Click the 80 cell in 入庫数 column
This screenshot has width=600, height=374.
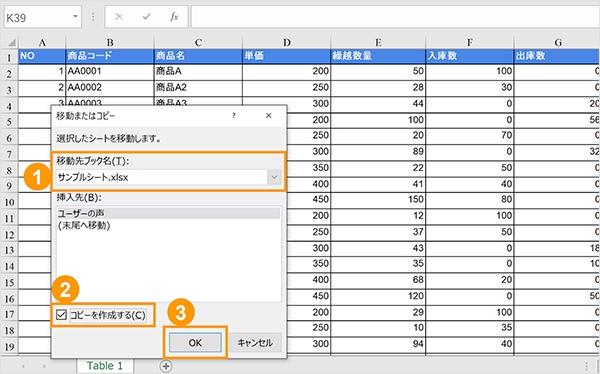(x=470, y=200)
